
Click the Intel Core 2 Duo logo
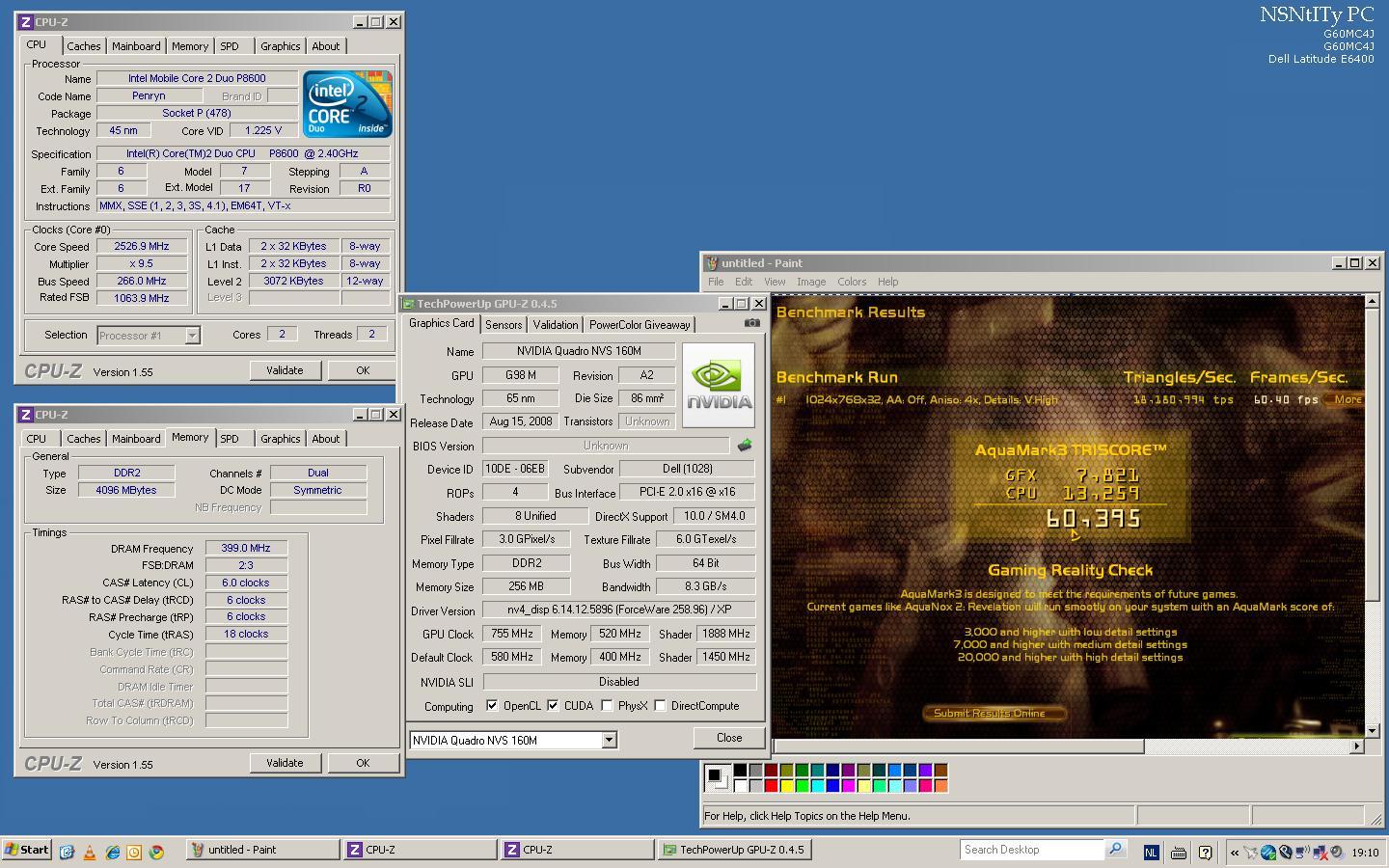[x=347, y=103]
